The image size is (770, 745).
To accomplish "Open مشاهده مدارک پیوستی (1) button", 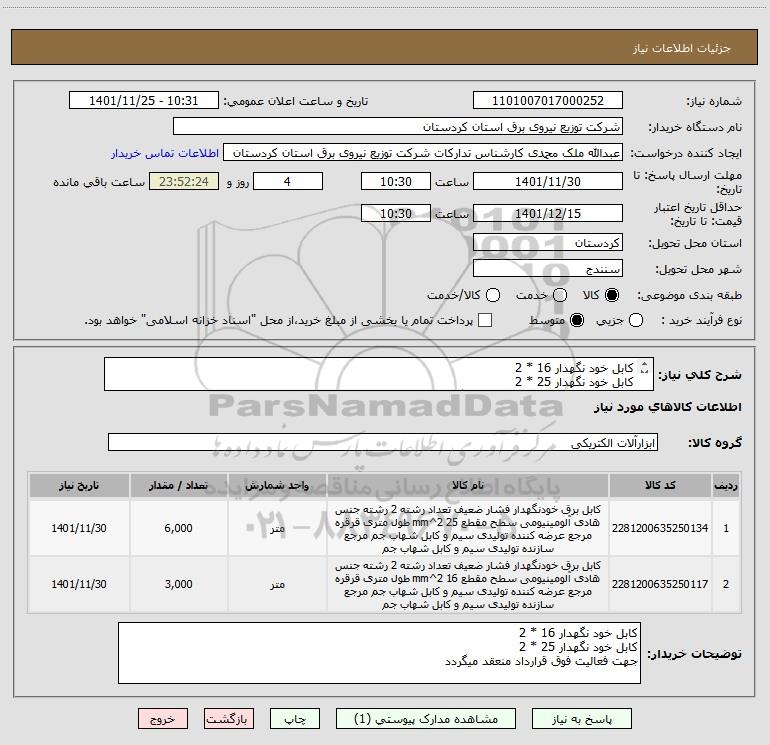I will pos(426,719).
